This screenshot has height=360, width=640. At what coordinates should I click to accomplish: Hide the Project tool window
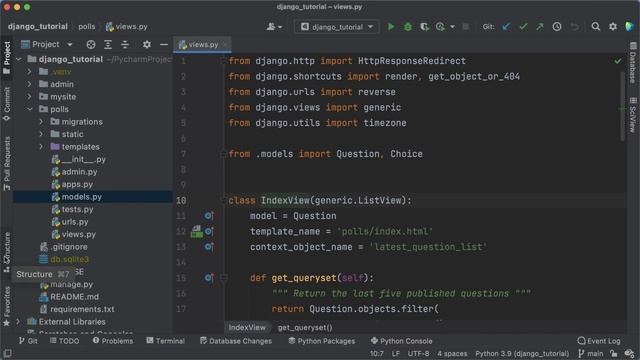(x=164, y=44)
